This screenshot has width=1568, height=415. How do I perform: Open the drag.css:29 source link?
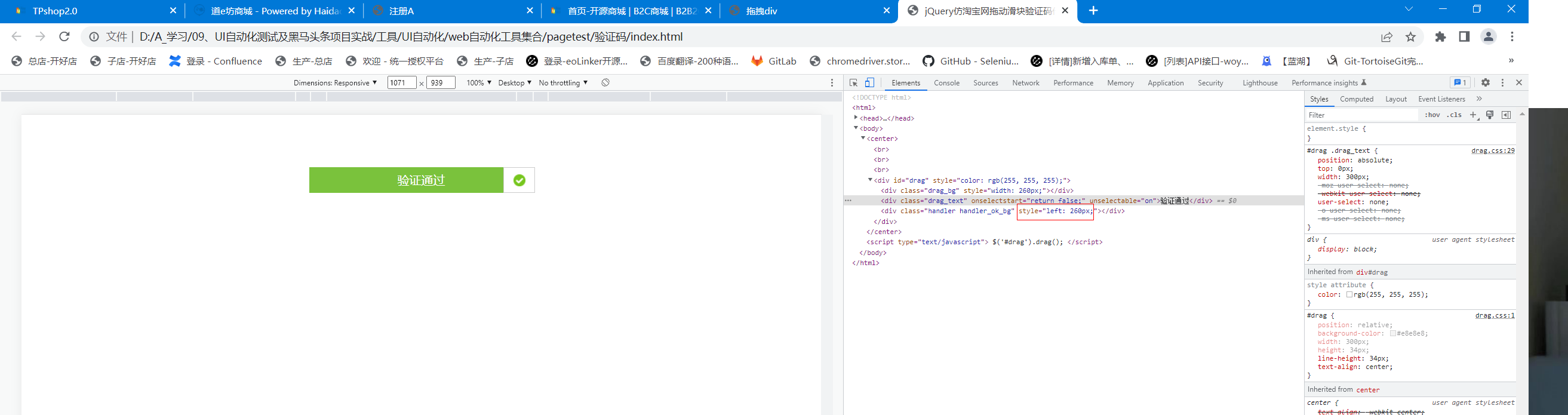1493,151
